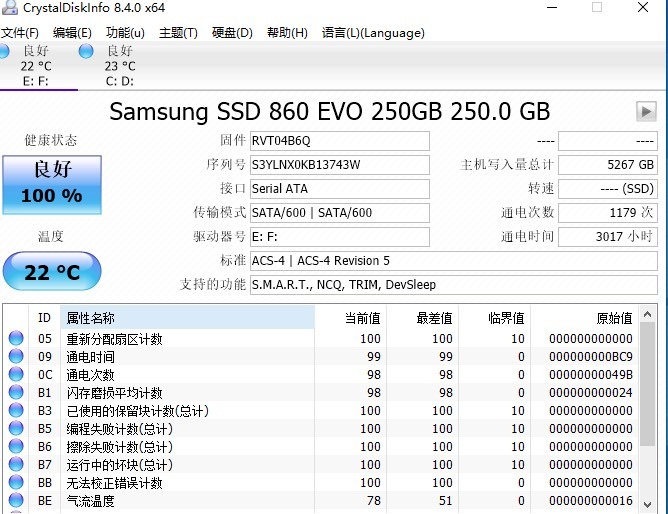
Task: Select the 重新分配扇区计数 row
Action: click(x=322, y=339)
